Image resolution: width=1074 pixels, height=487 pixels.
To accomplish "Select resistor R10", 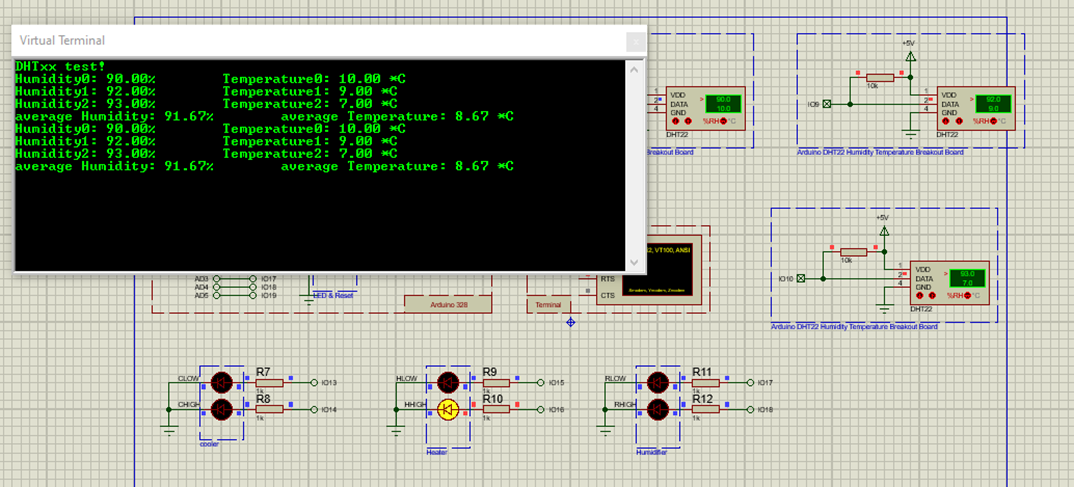I will click(x=496, y=410).
